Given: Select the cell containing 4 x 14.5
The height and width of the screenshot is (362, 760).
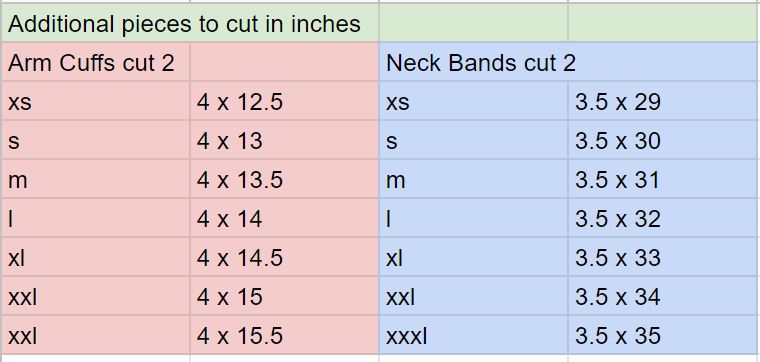Looking at the screenshot, I should click(x=284, y=257).
